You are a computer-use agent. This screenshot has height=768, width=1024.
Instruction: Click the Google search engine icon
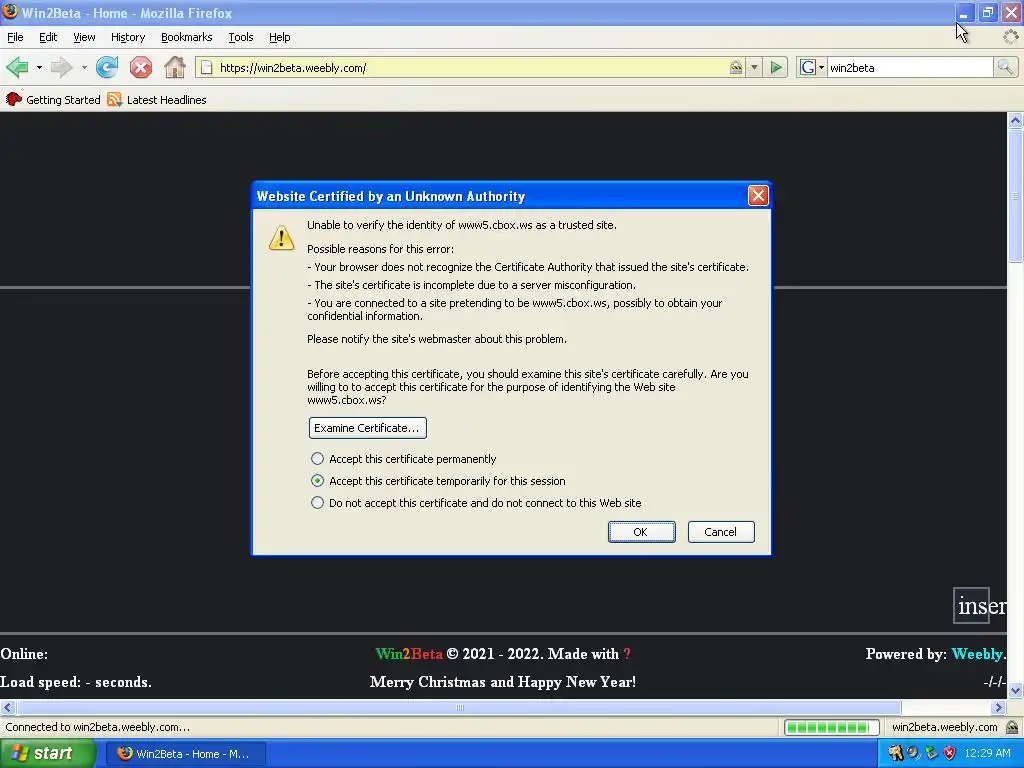(x=808, y=67)
